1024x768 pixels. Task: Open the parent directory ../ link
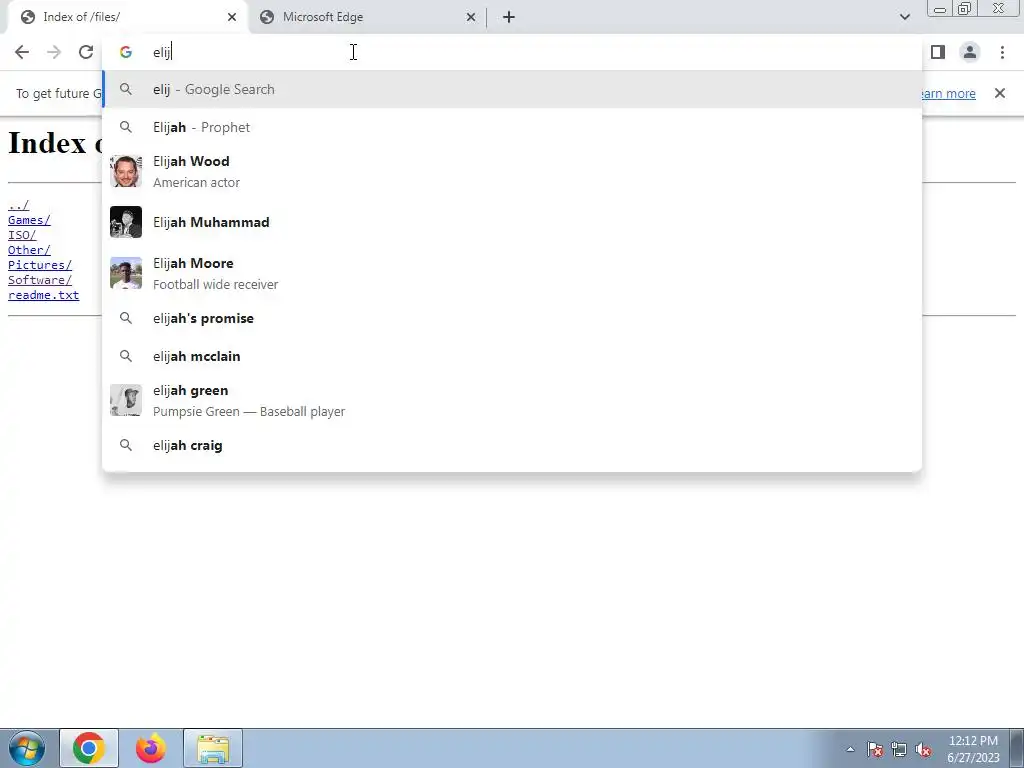(x=18, y=205)
